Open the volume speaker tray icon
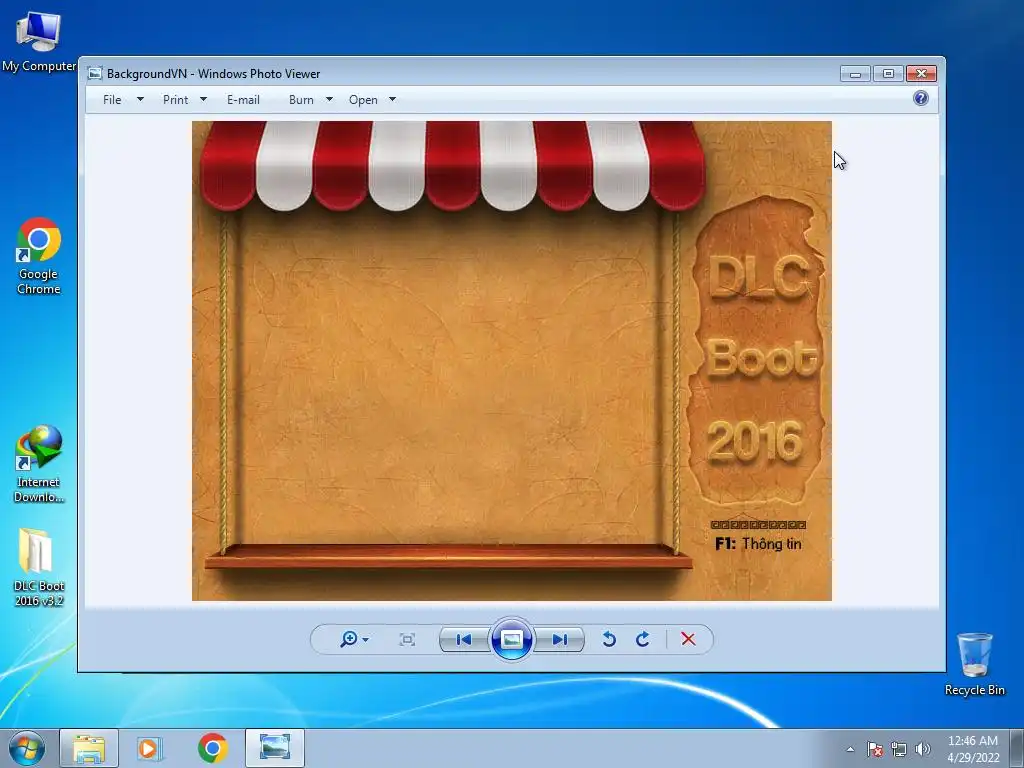The height and width of the screenshot is (768, 1024). (922, 749)
